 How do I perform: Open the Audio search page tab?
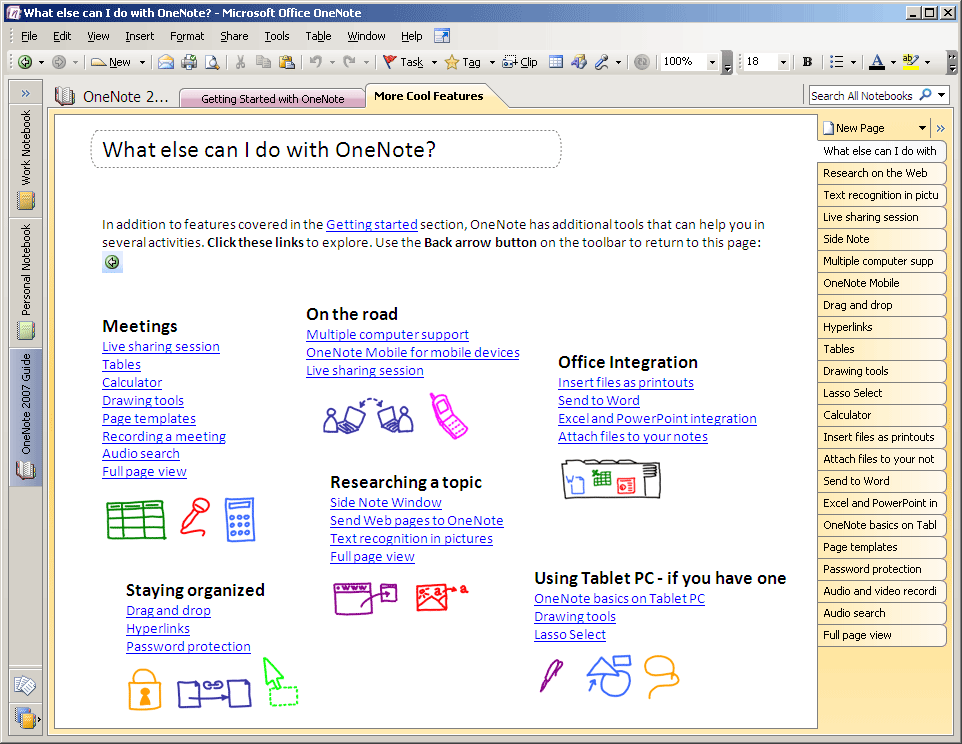point(881,613)
